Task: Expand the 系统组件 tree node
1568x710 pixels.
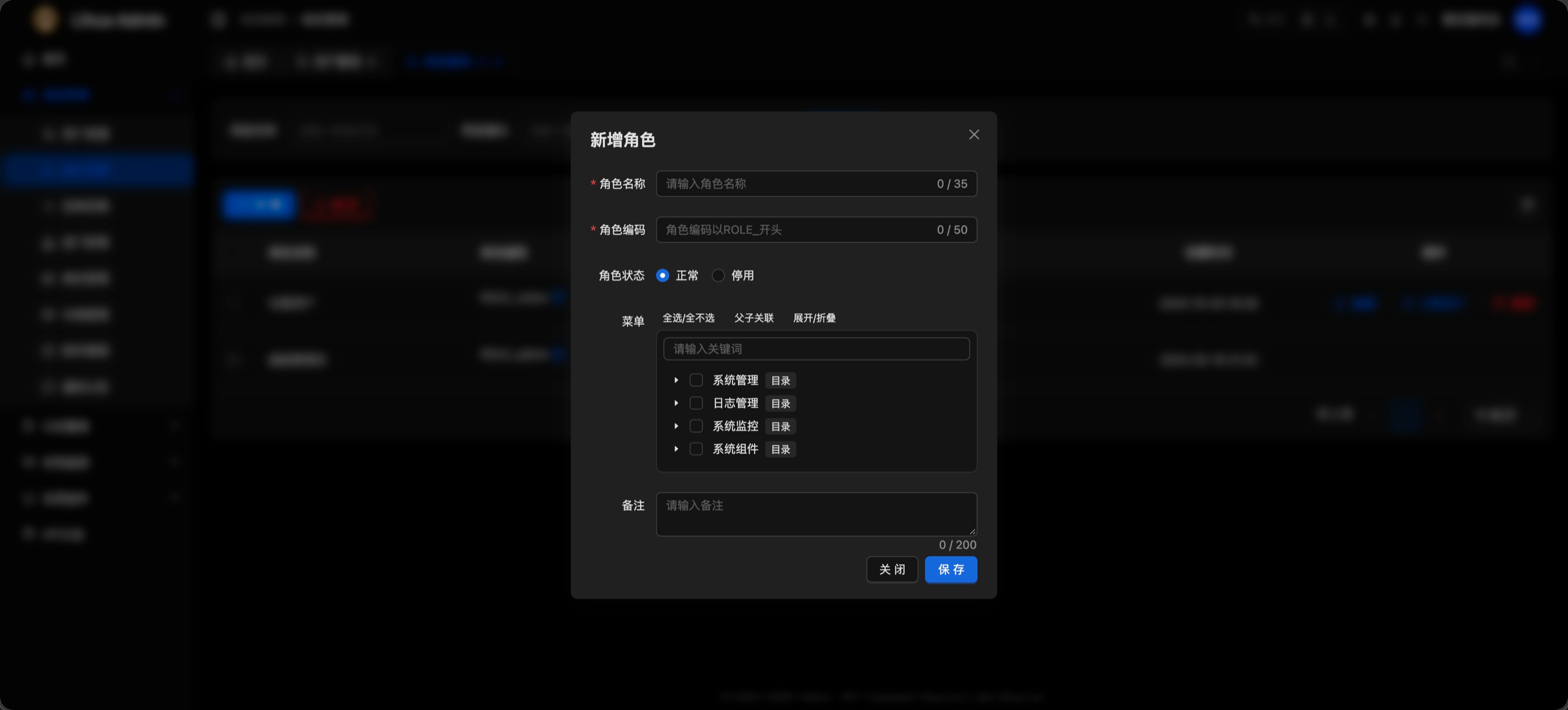Action: pyautogui.click(x=676, y=449)
